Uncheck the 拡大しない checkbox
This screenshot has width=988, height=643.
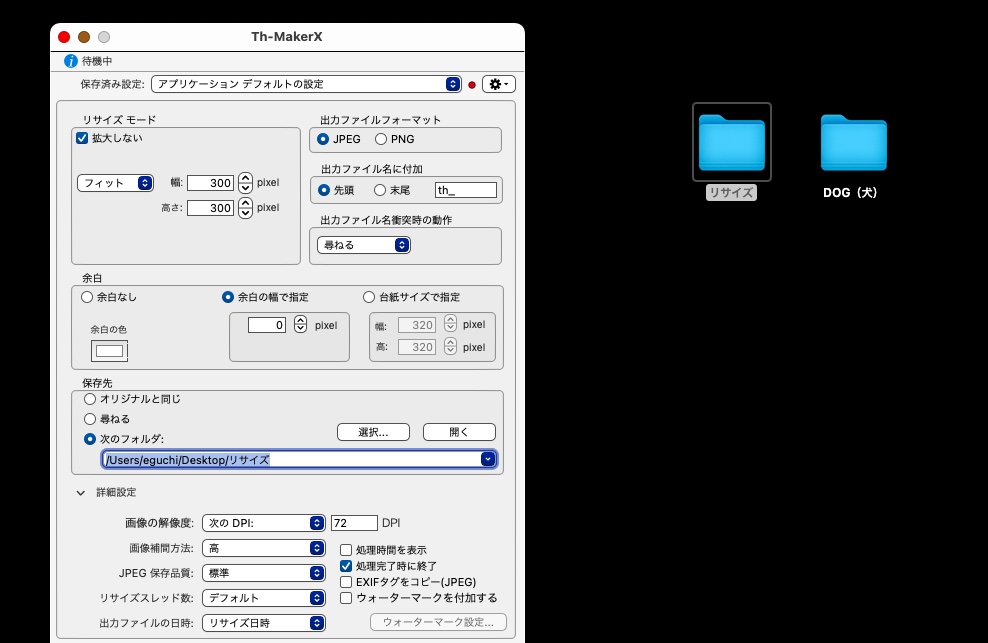point(83,138)
